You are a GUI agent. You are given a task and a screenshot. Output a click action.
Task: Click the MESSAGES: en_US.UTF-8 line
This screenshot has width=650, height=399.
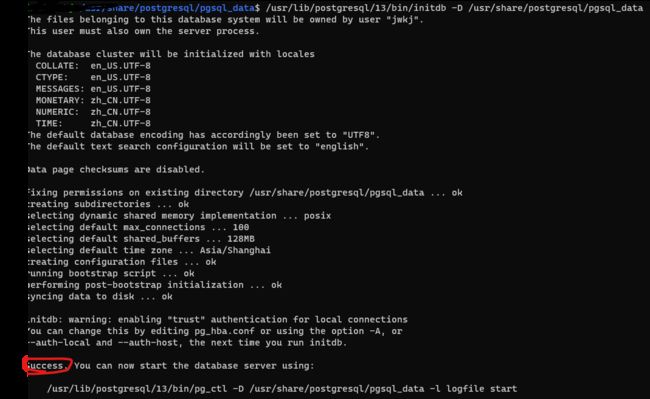93,89
